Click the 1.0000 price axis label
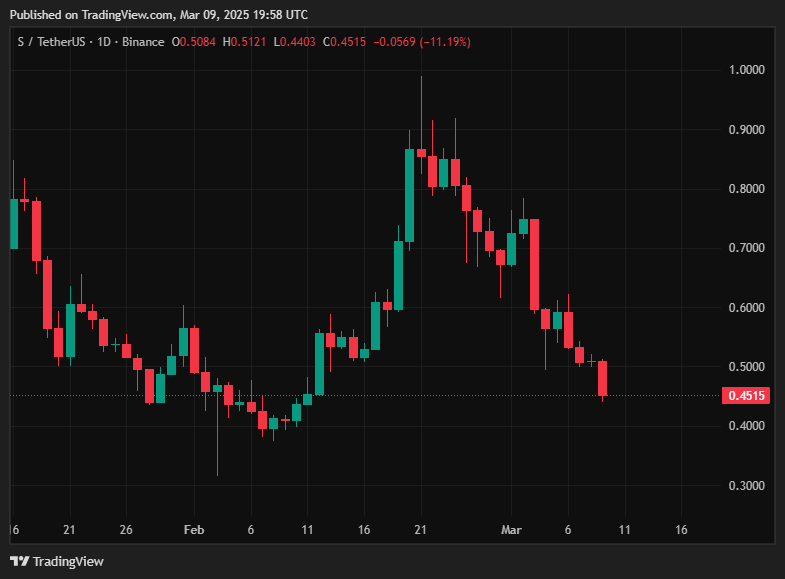 click(x=746, y=70)
